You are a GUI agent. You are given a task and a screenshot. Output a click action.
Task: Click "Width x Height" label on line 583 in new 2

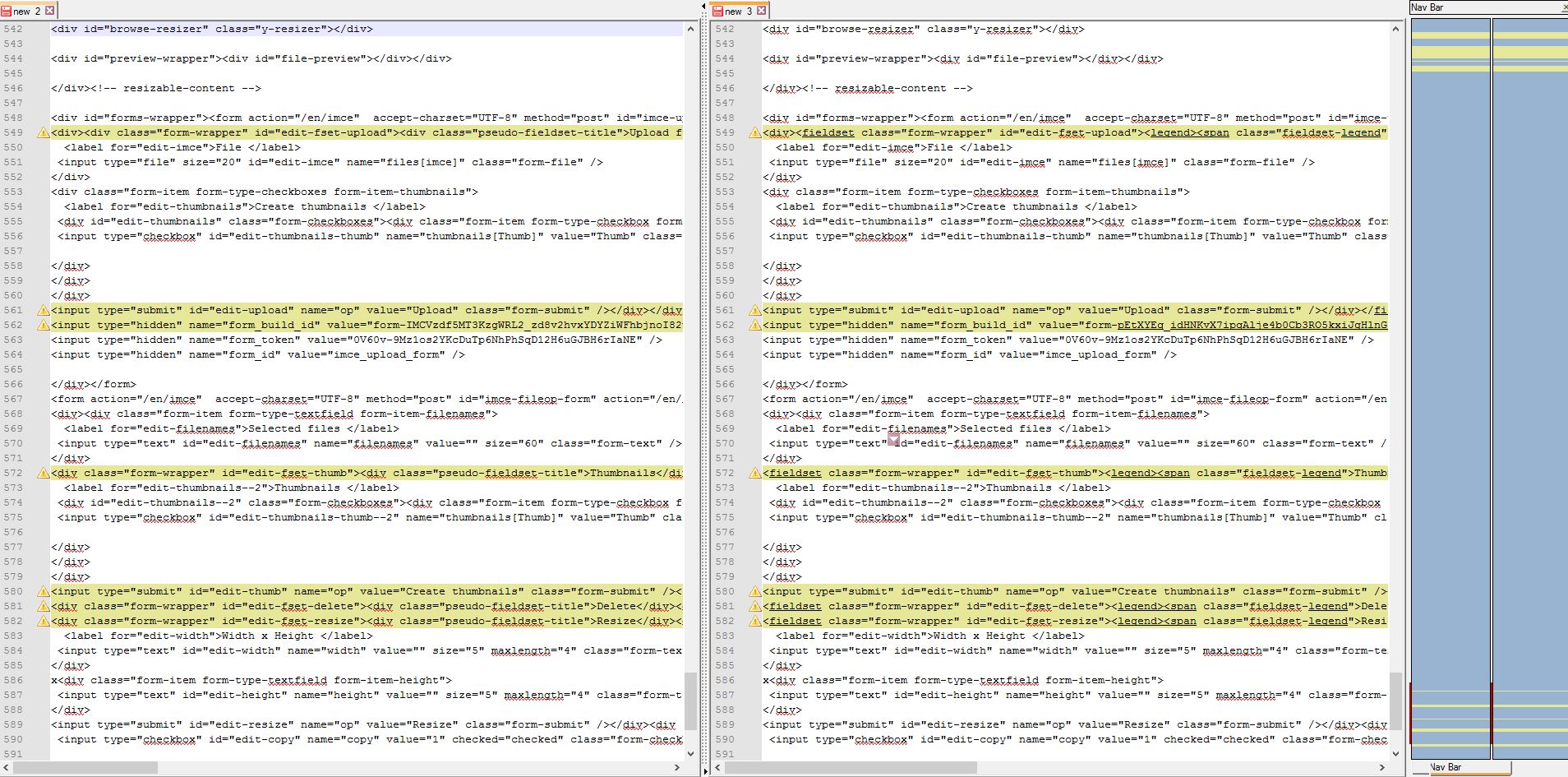[x=268, y=636]
